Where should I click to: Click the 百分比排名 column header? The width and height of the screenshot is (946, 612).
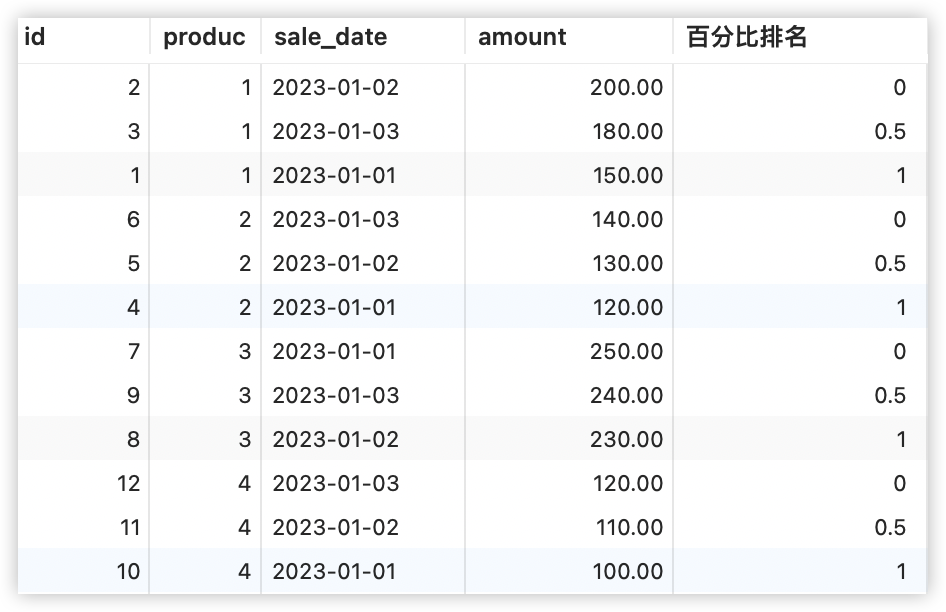coord(799,37)
